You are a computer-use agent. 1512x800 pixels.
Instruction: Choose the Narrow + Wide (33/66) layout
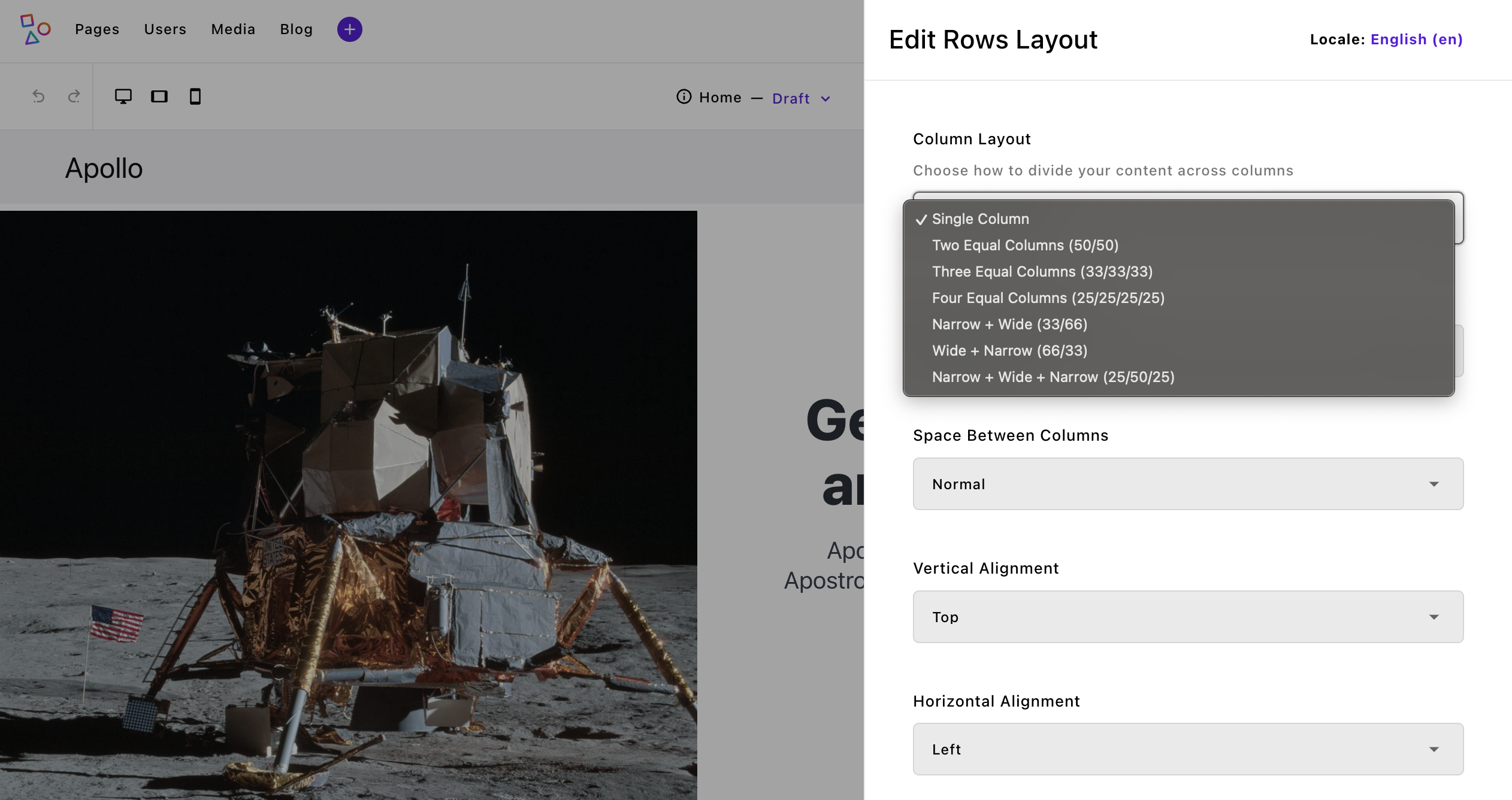1009,324
